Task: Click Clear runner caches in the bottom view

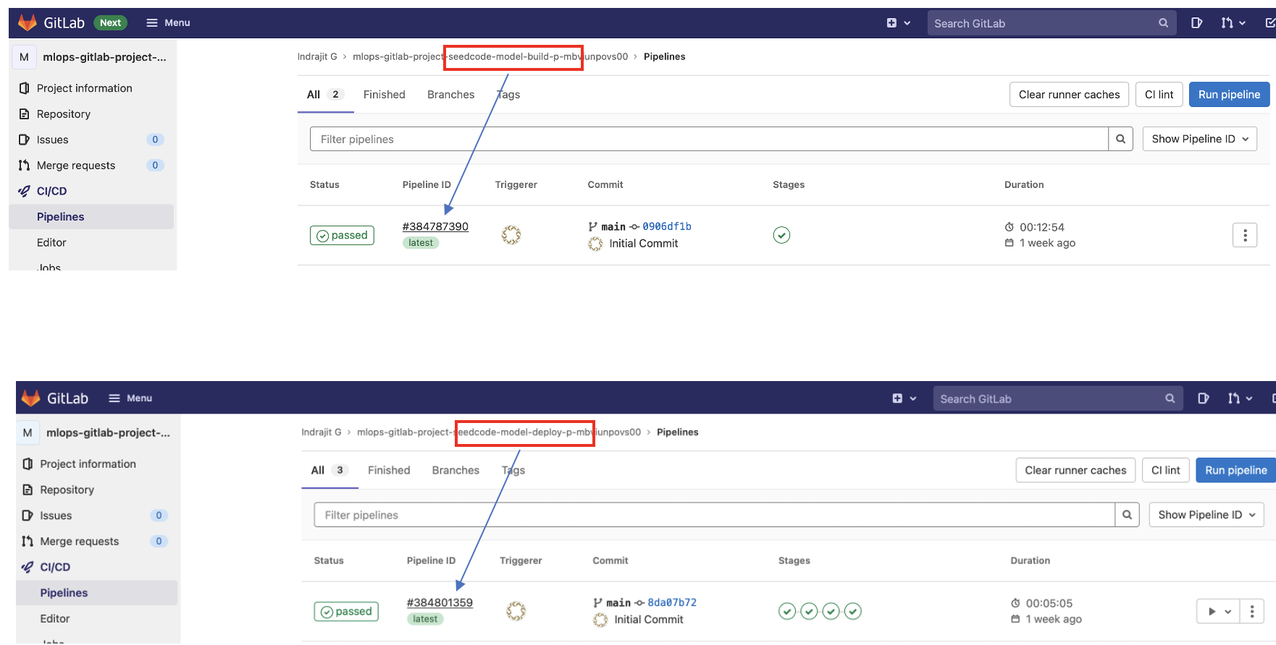Action: 1075,470
